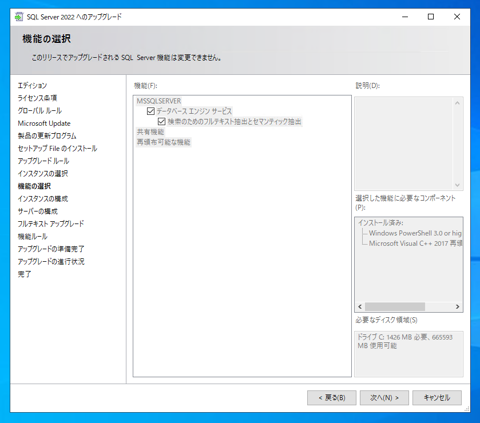This screenshot has width=480, height=423.
Task: Select the アップグレードの進行状況 step
Action: coord(51,262)
